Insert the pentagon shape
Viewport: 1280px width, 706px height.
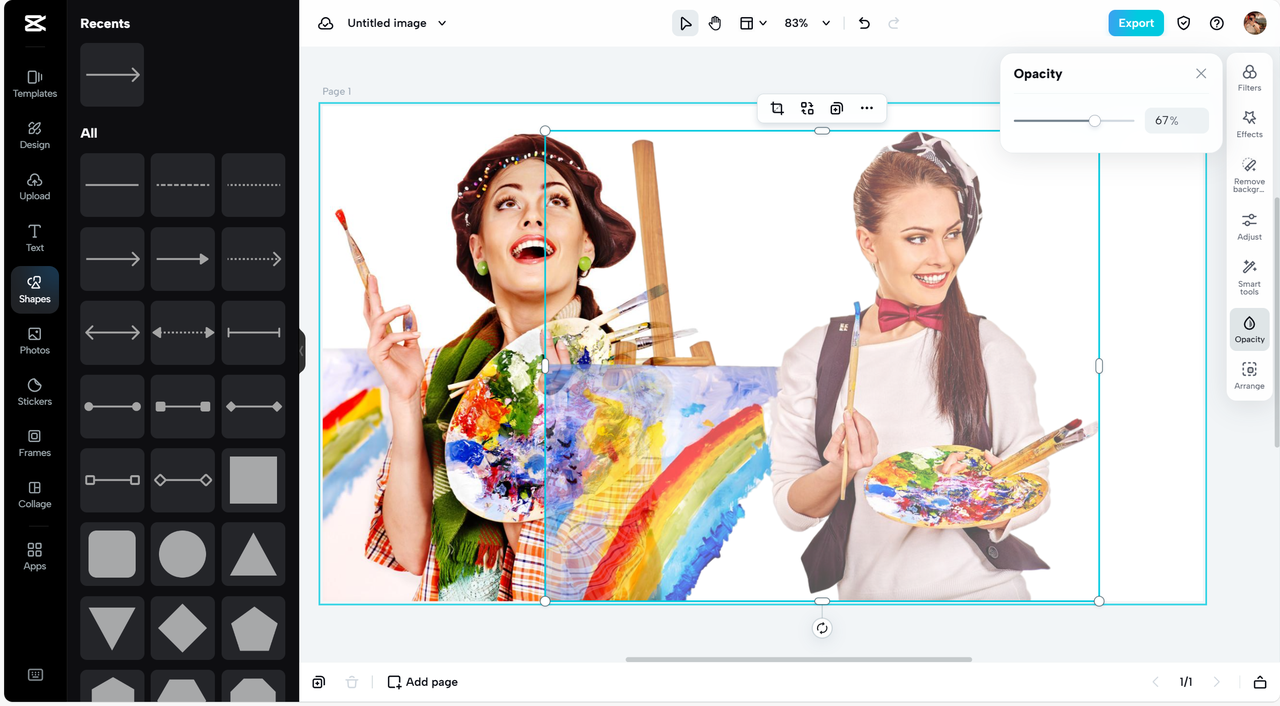coord(253,628)
